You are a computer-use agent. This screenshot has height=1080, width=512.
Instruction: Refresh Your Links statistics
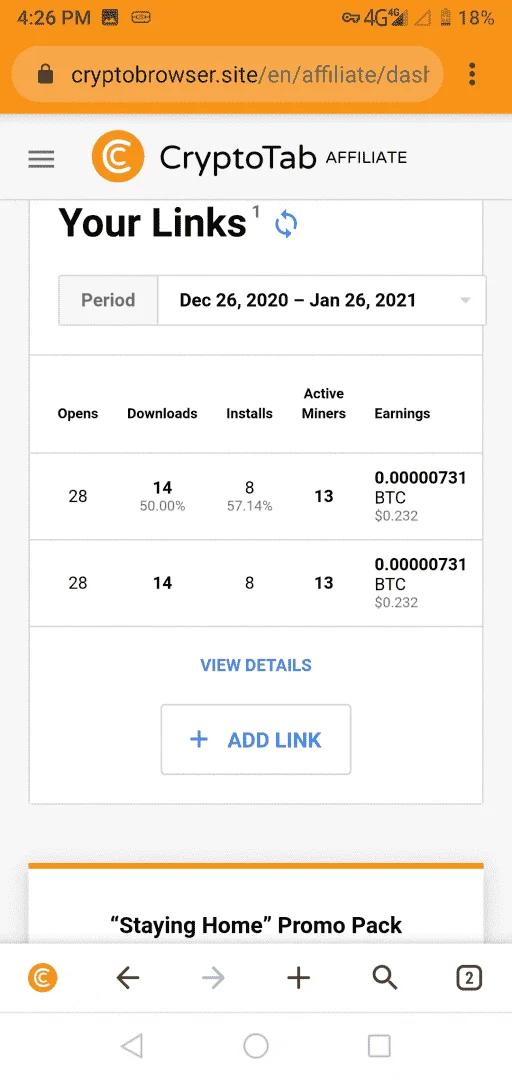[286, 225]
